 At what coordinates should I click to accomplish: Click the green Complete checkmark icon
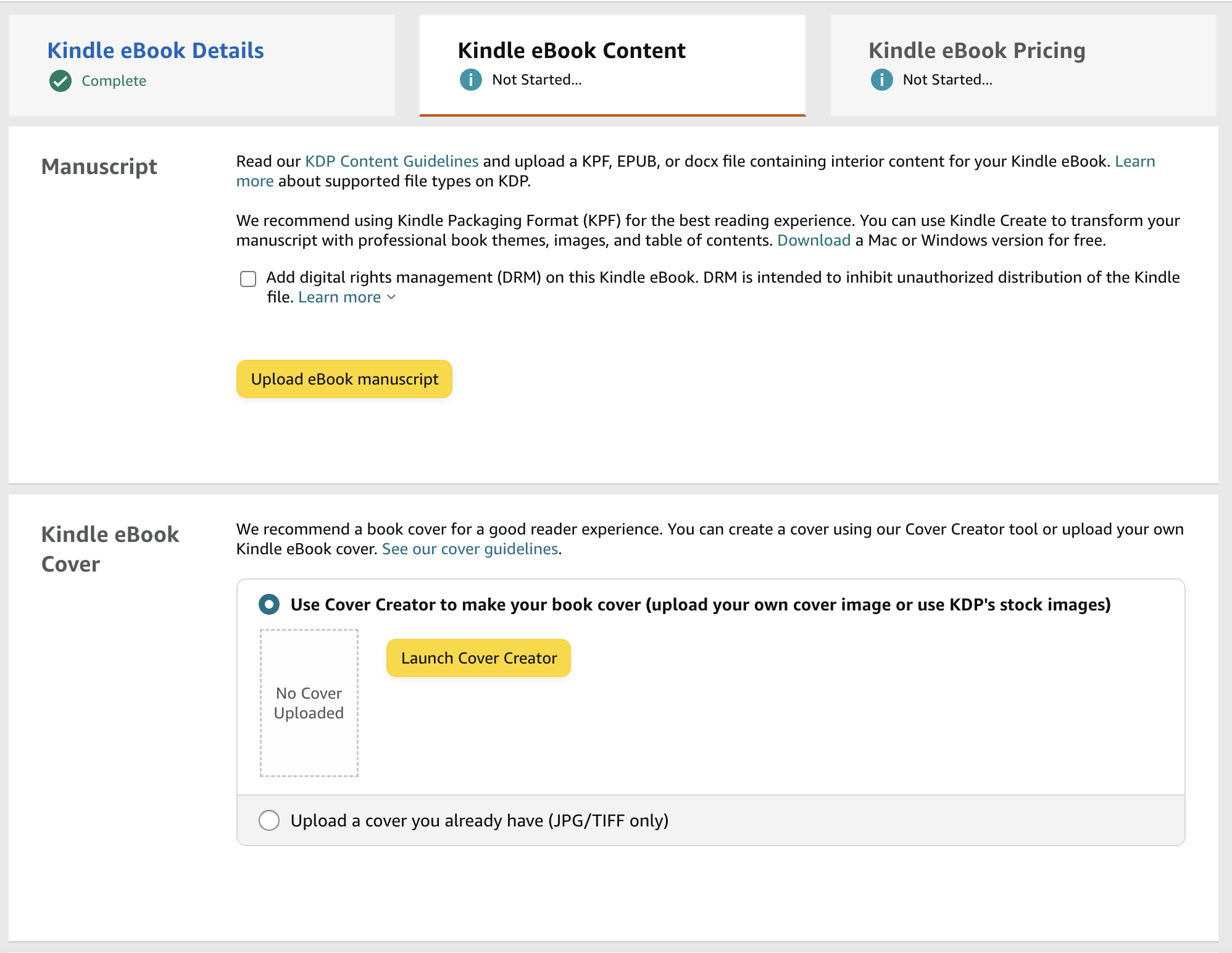point(60,81)
